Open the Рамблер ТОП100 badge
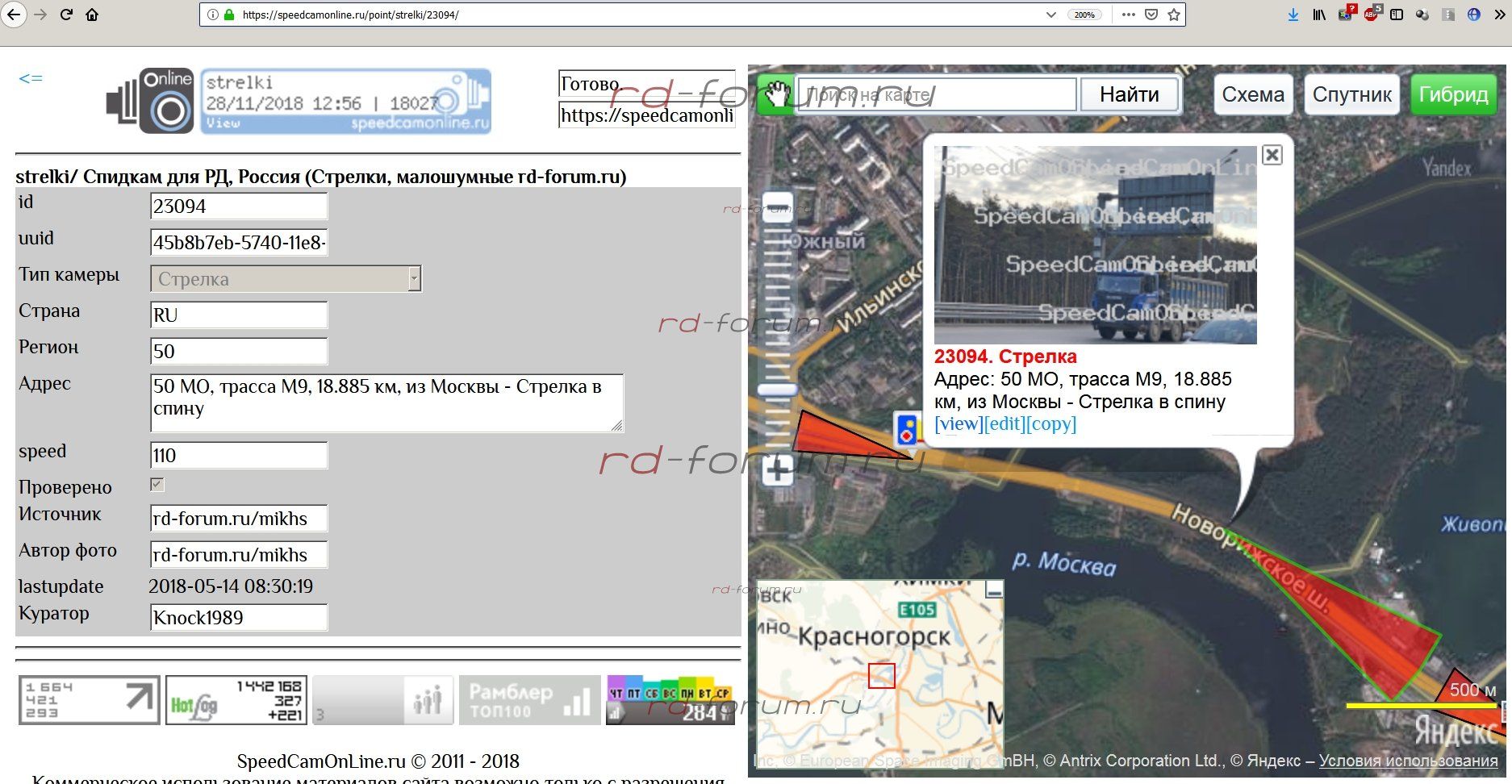The height and width of the screenshot is (784, 1512). tap(529, 700)
